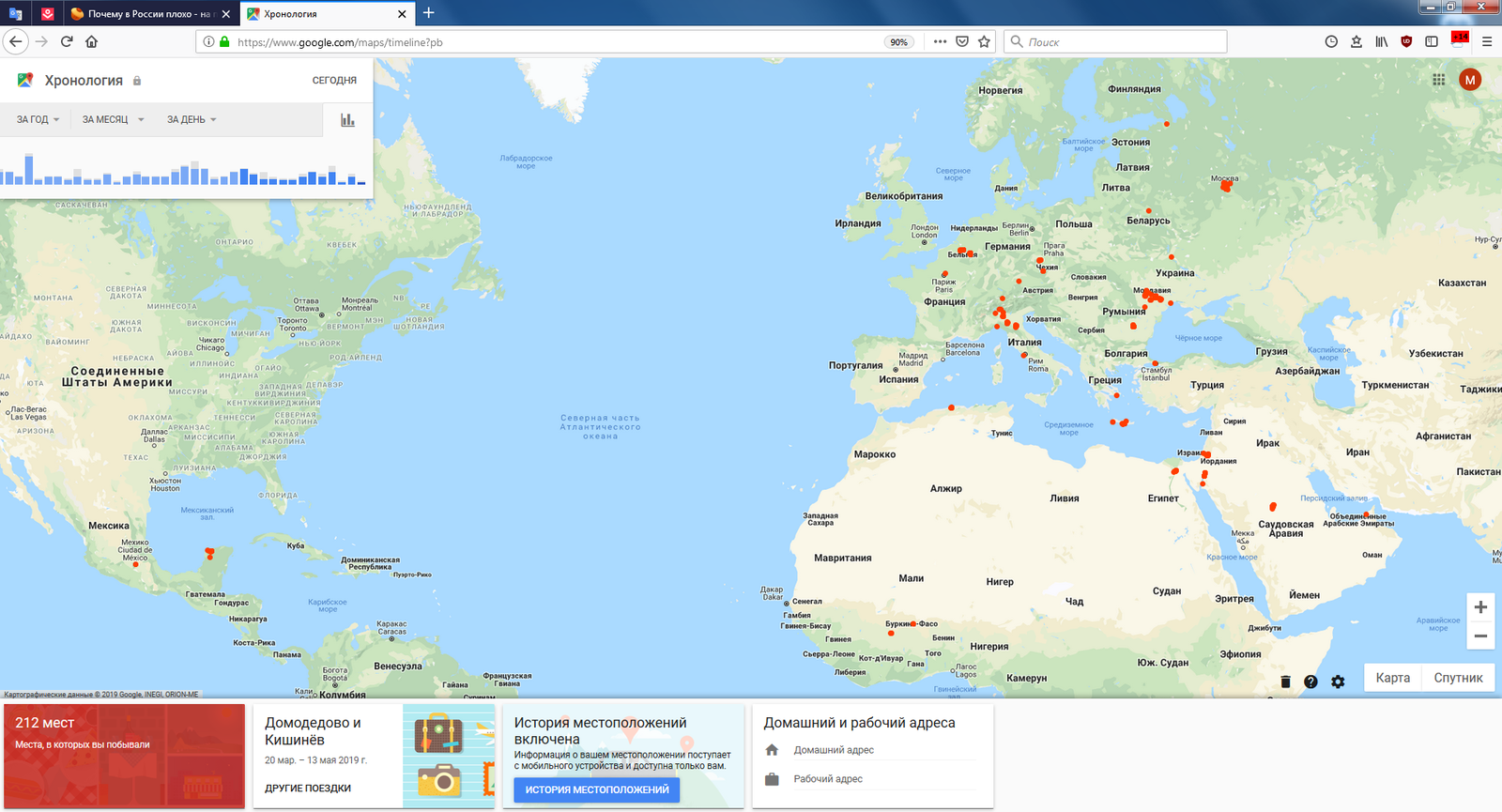
Task: Switch map to Карта view
Action: [x=1392, y=678]
